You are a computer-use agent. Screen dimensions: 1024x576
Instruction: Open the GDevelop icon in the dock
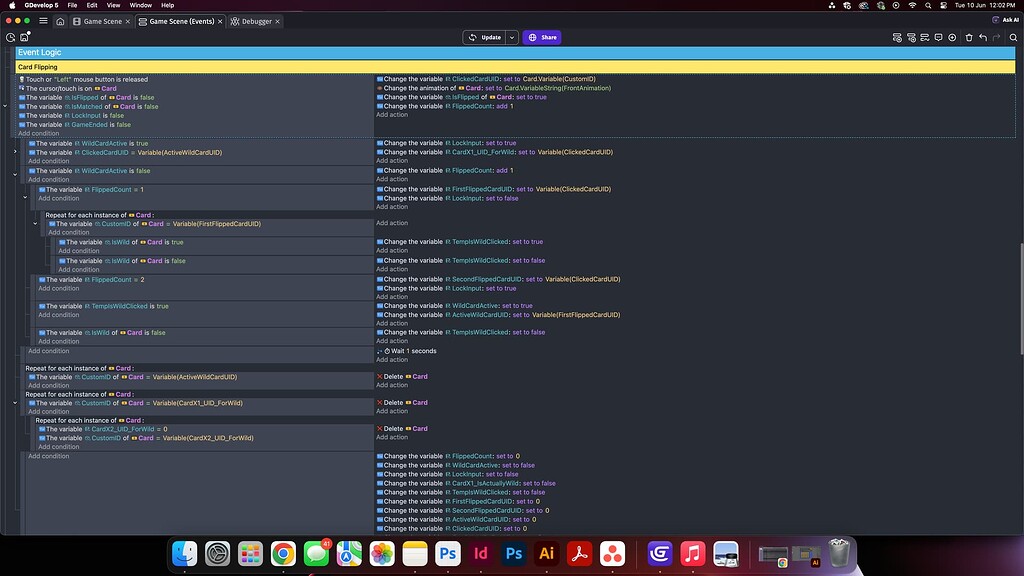(660, 554)
